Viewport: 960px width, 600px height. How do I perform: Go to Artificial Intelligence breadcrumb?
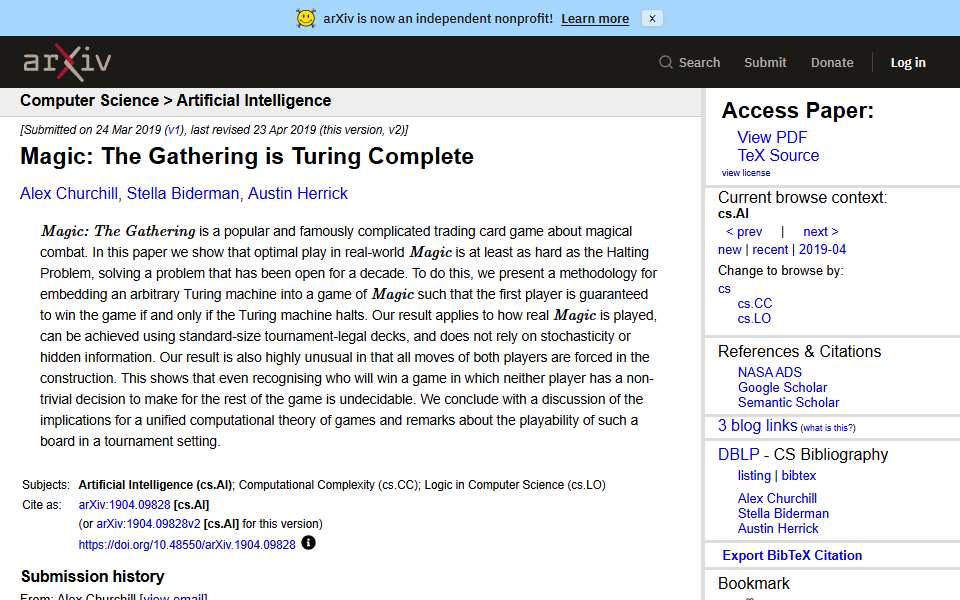coord(253,100)
